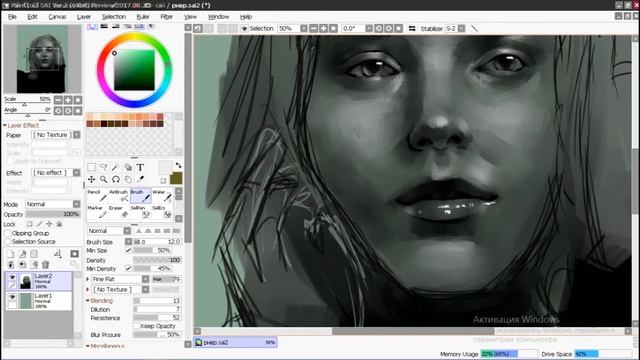The image size is (640, 360).
Task: Select the Move tool
Action: tap(91, 179)
